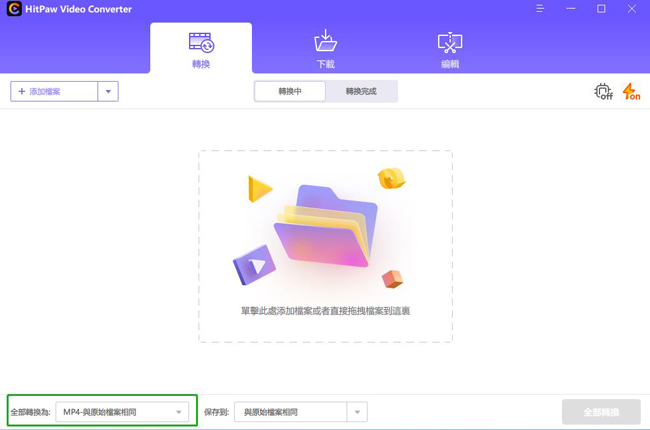This screenshot has height=430, width=650.
Task: Toggle the hardware acceleration chip icon
Action: (x=603, y=92)
